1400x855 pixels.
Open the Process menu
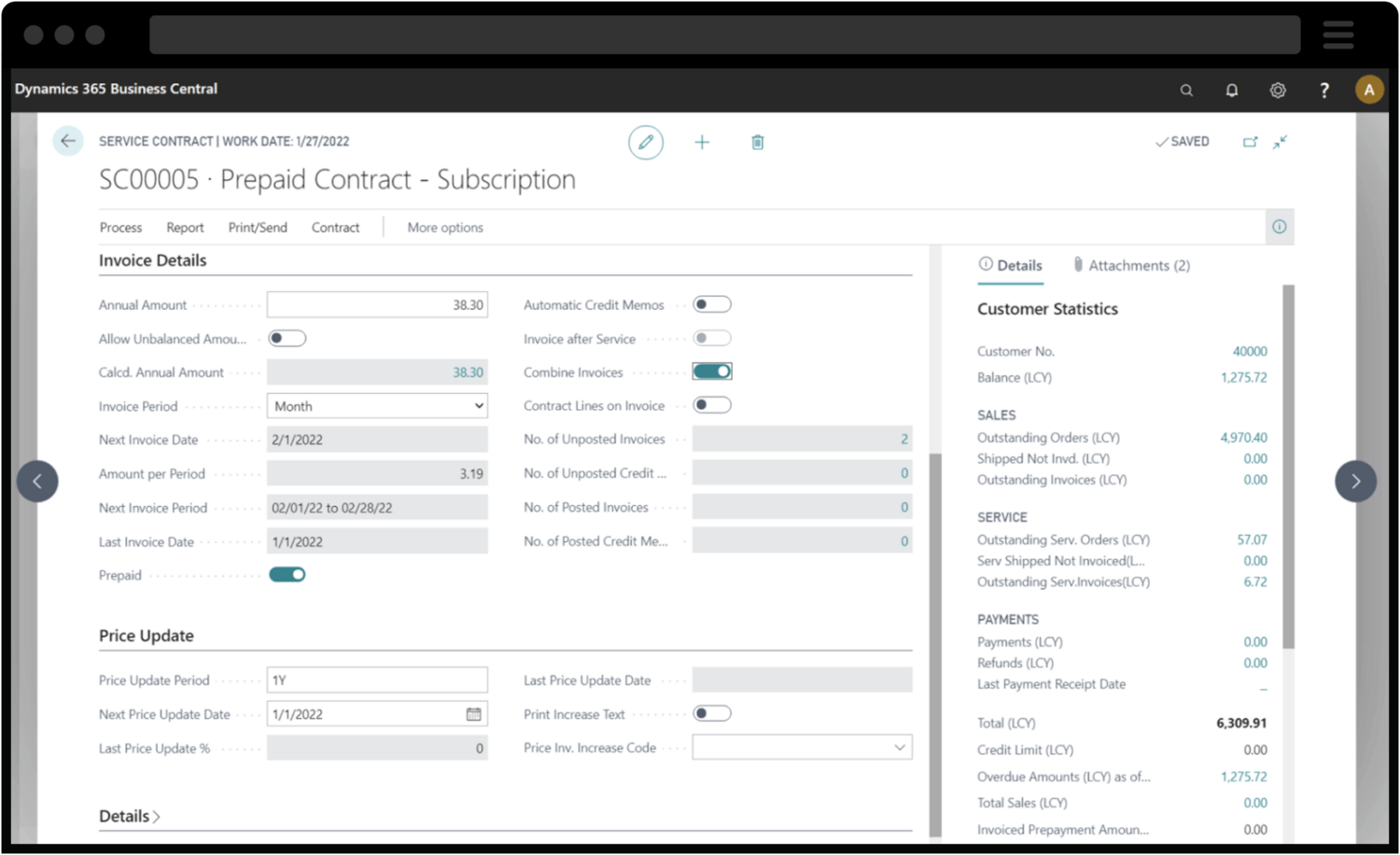click(x=120, y=228)
